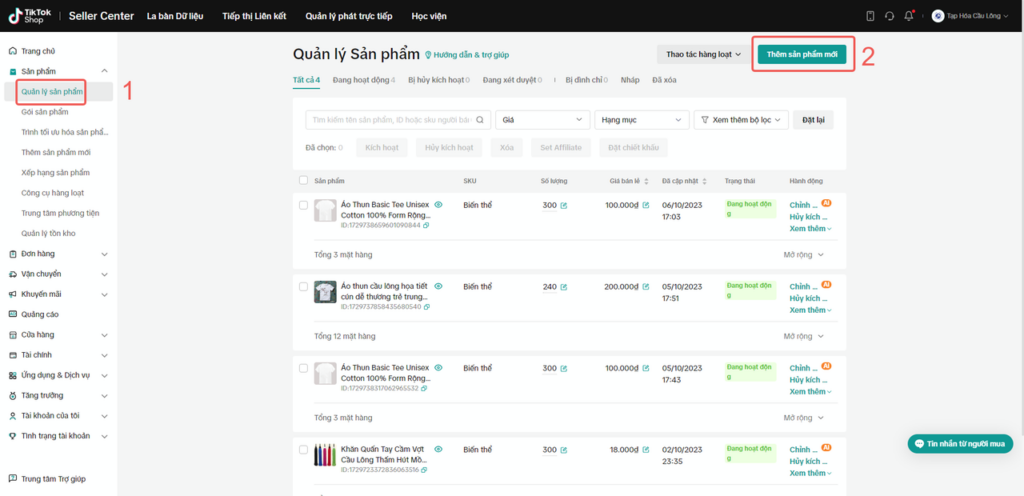Viewport: 1024px width, 496px height.
Task: Copy ID of Khăn Quấn Tay Cầm Vợt product
Action: (426, 470)
